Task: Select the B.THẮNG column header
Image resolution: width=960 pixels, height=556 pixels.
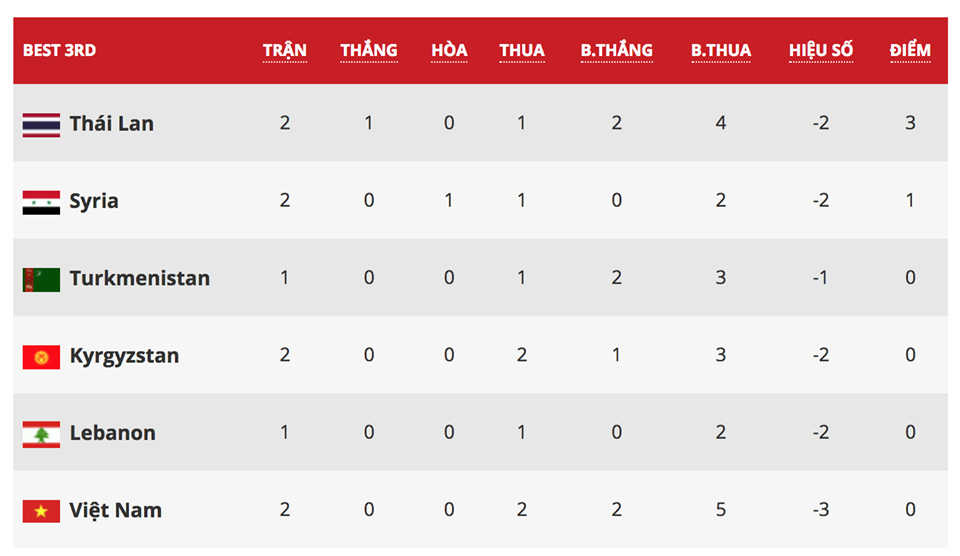Action: (616, 50)
